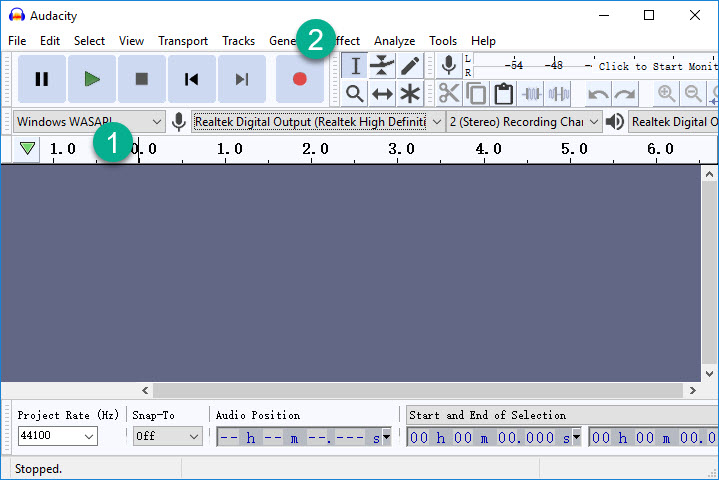Screen dimensions: 719x480
Task: Open the Select menu
Action: tap(89, 41)
